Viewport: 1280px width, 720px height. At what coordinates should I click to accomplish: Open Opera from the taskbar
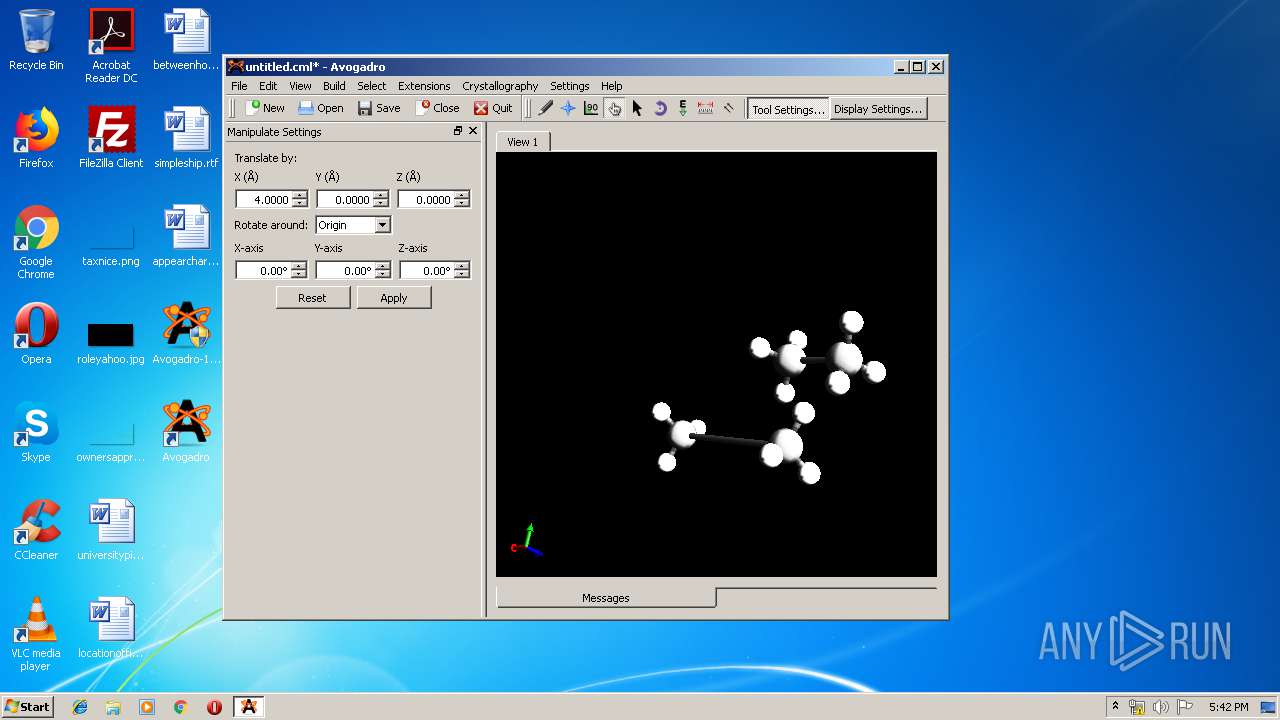click(214, 707)
